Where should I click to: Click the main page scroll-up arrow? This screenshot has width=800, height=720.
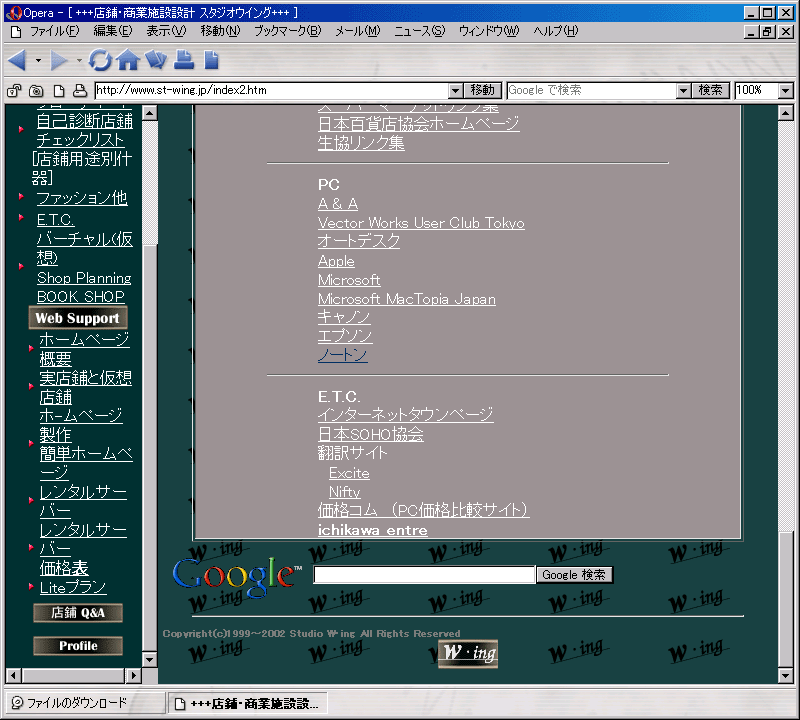coord(786,113)
